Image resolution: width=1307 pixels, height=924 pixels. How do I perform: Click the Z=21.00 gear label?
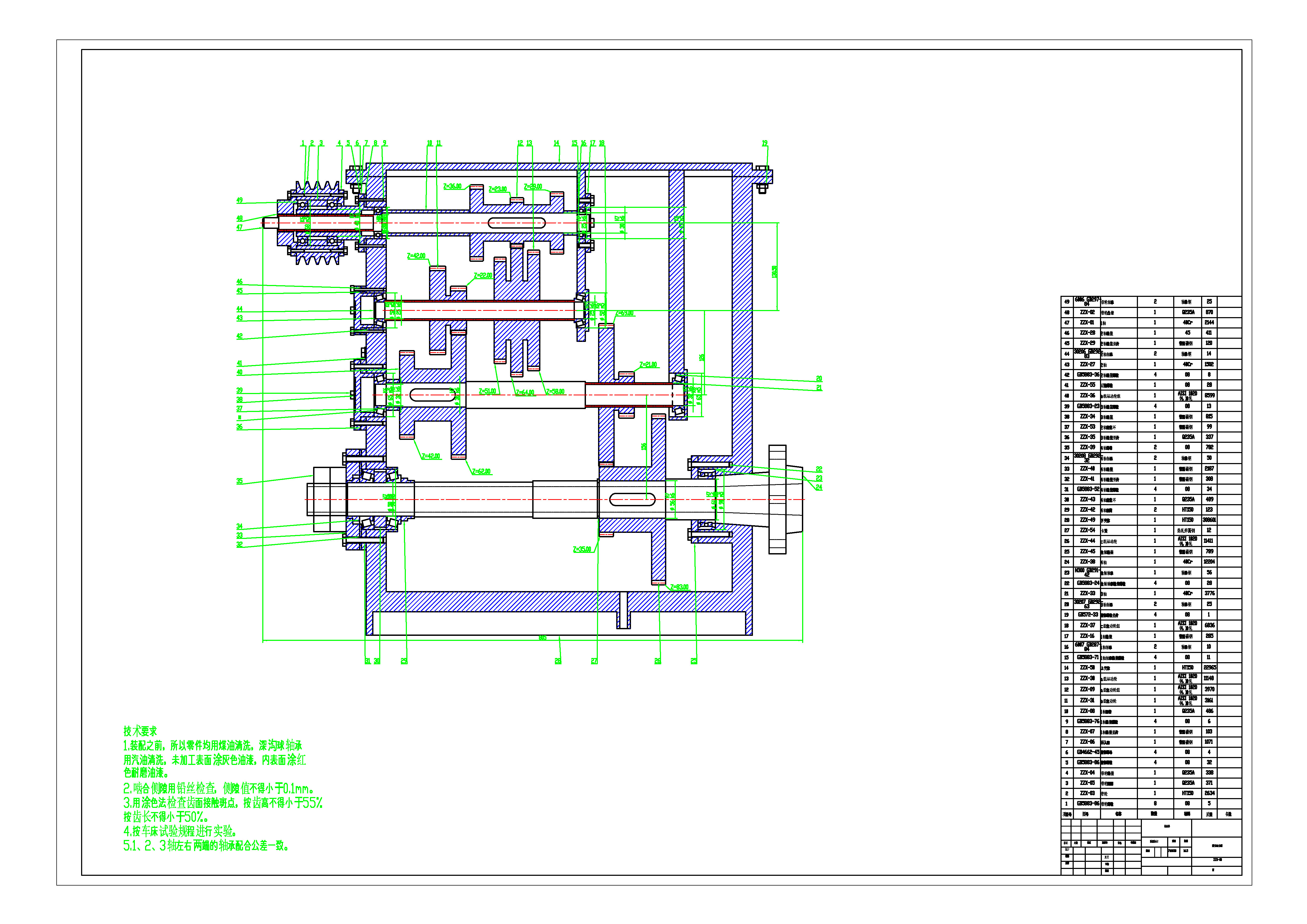tap(648, 365)
